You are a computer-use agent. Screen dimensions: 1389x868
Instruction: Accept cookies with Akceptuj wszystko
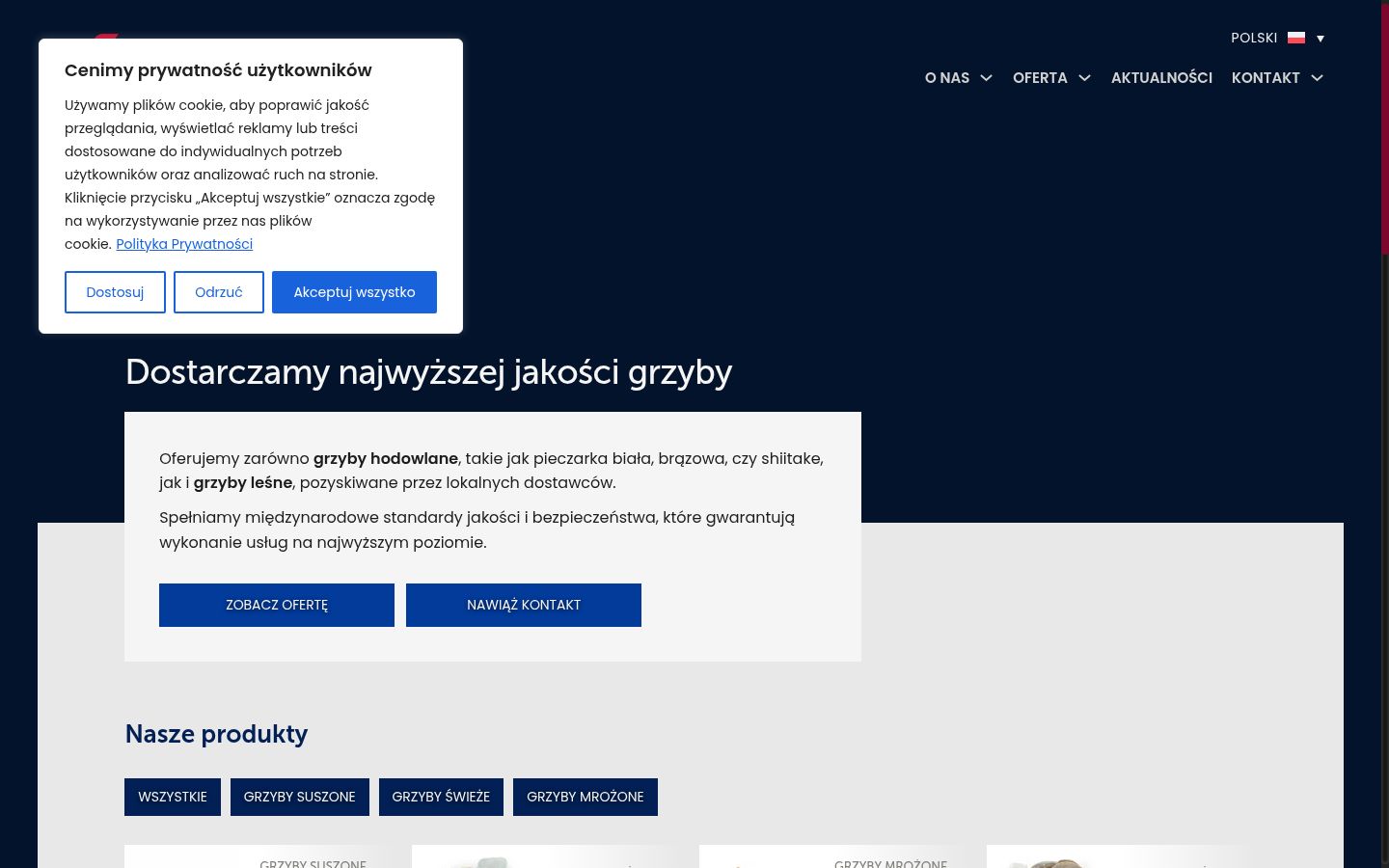tap(354, 292)
